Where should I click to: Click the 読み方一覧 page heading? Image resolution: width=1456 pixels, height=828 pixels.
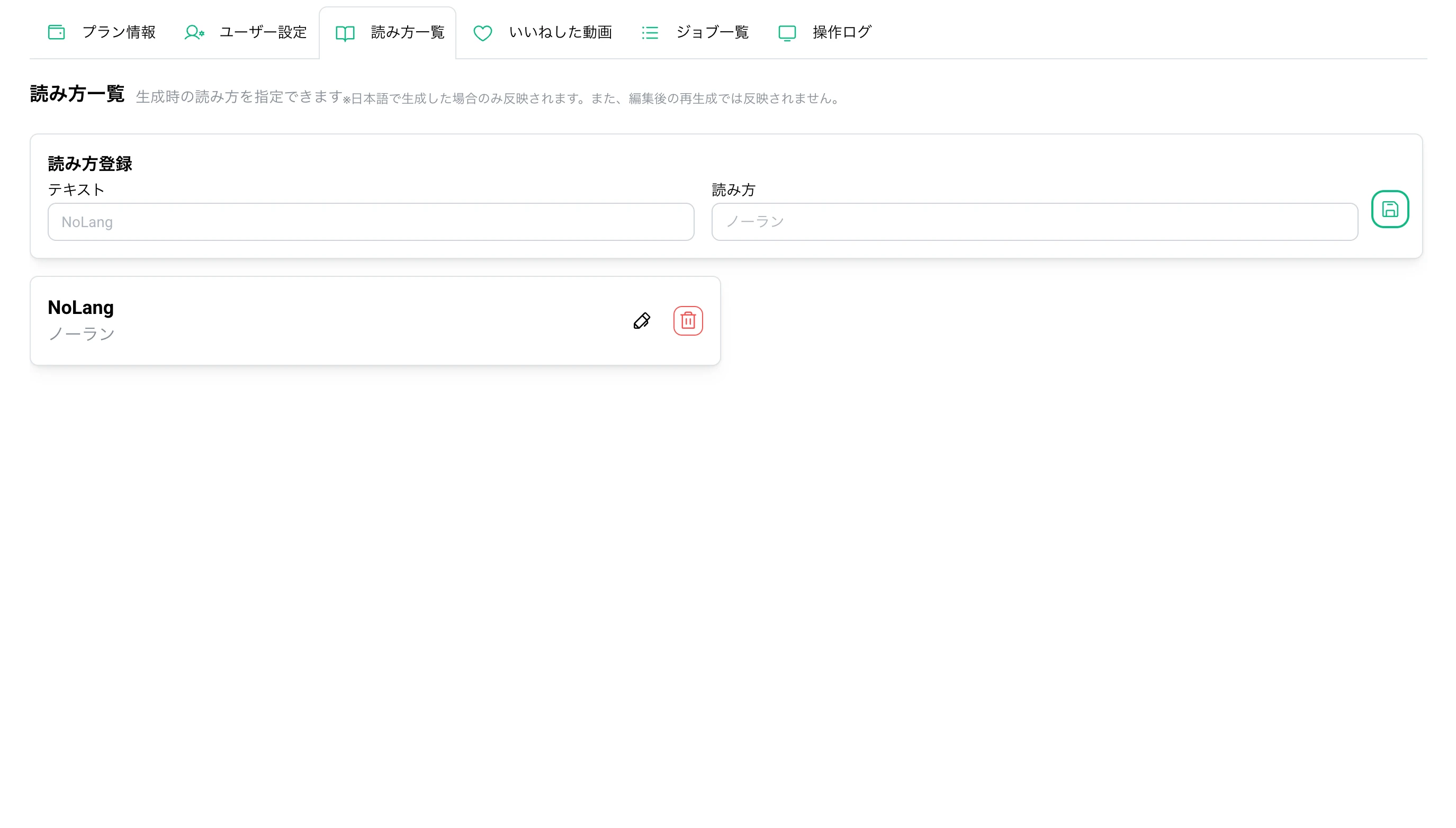77,94
